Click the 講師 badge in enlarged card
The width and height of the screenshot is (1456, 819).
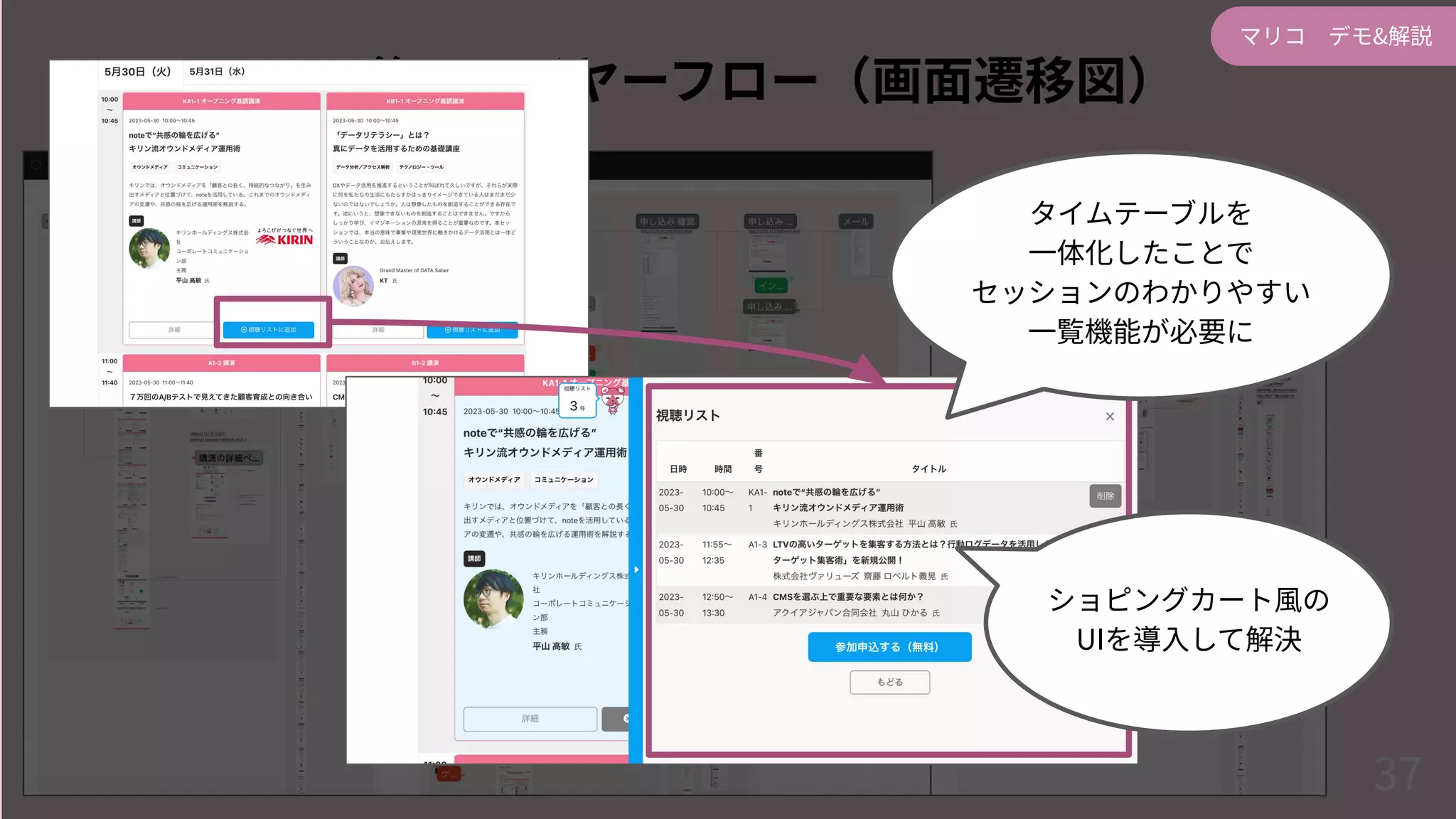(474, 559)
